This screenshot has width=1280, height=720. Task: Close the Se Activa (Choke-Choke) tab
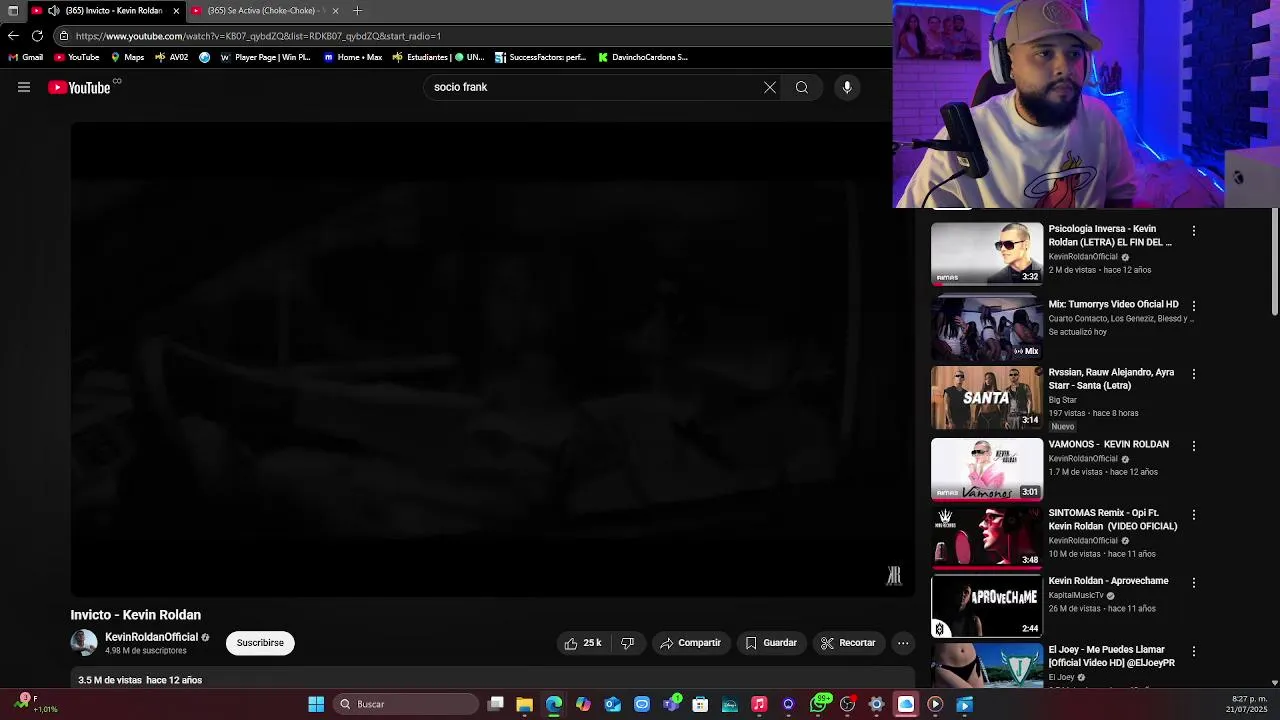pos(335,11)
